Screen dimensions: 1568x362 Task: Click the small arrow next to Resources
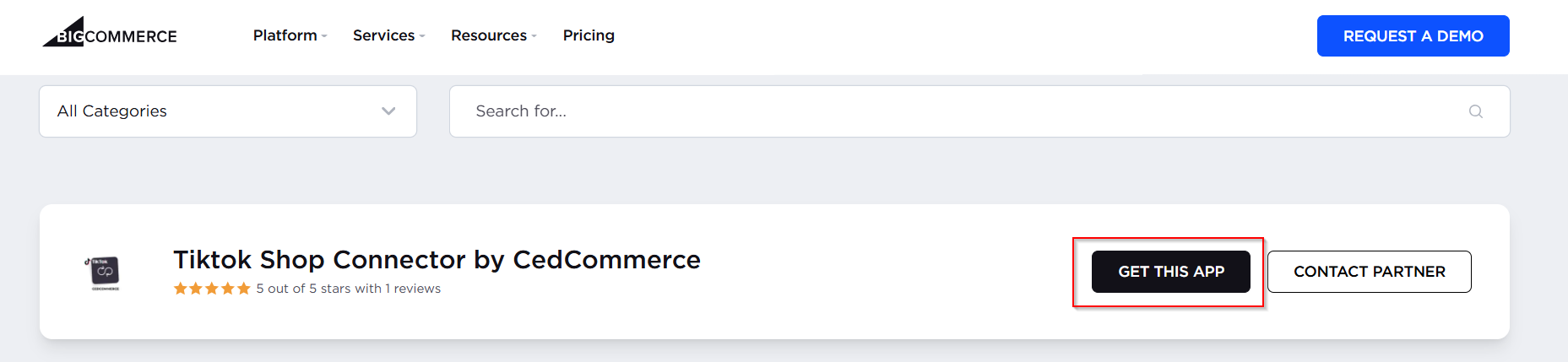534,36
